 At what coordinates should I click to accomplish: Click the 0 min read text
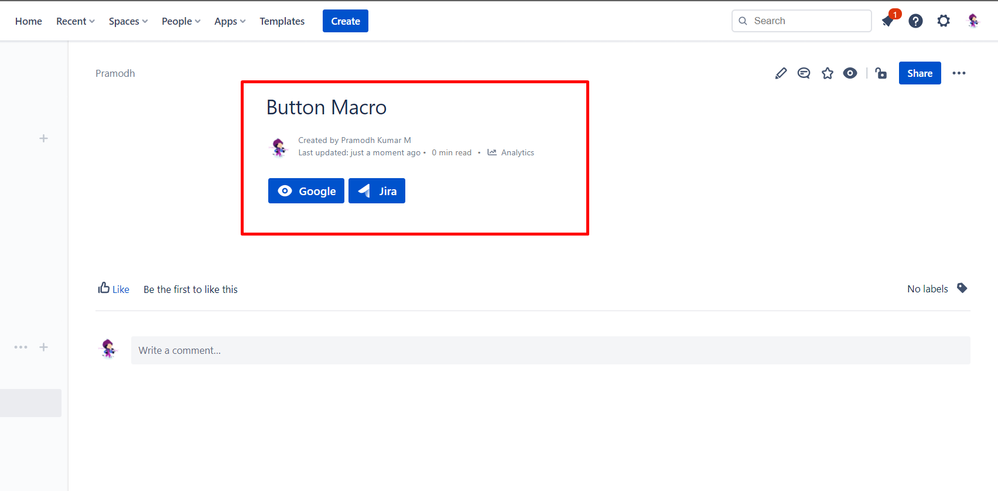[451, 152]
